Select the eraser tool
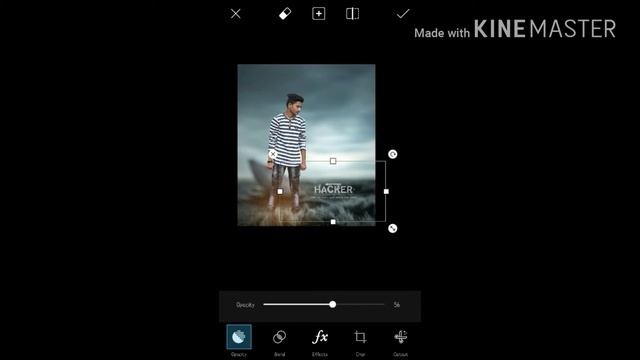 click(285, 14)
